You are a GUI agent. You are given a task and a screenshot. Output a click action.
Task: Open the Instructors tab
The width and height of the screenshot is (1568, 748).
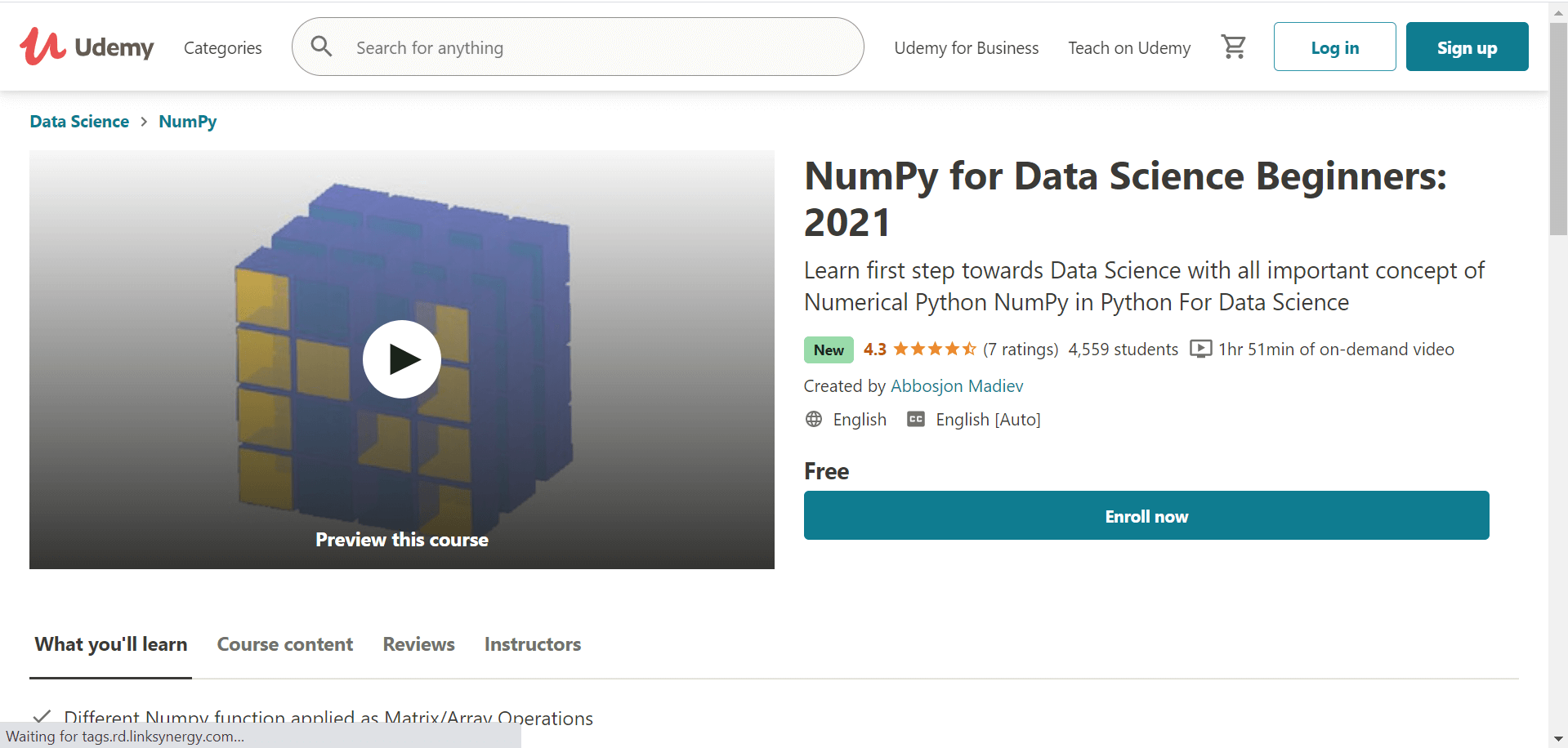click(533, 644)
